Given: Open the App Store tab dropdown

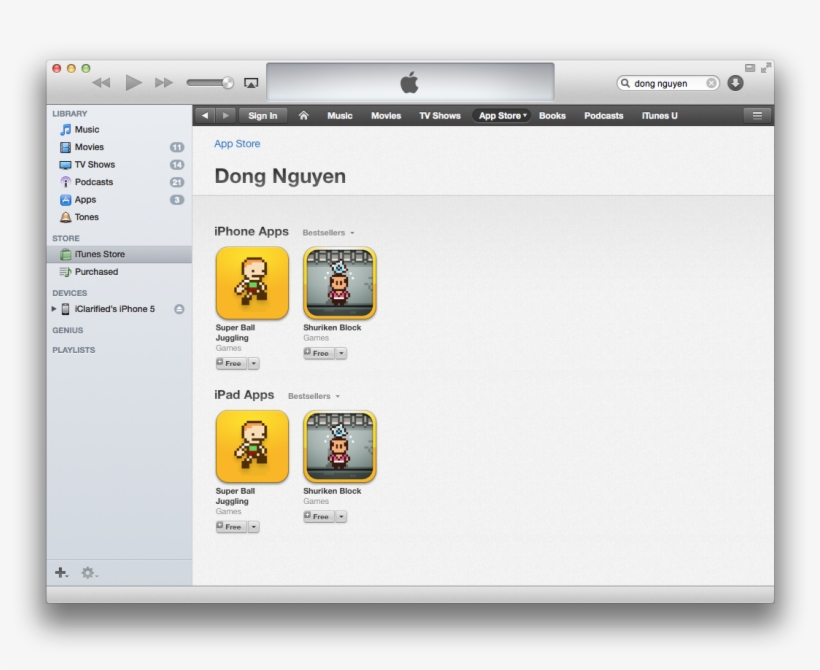Looking at the screenshot, I should 502,116.
